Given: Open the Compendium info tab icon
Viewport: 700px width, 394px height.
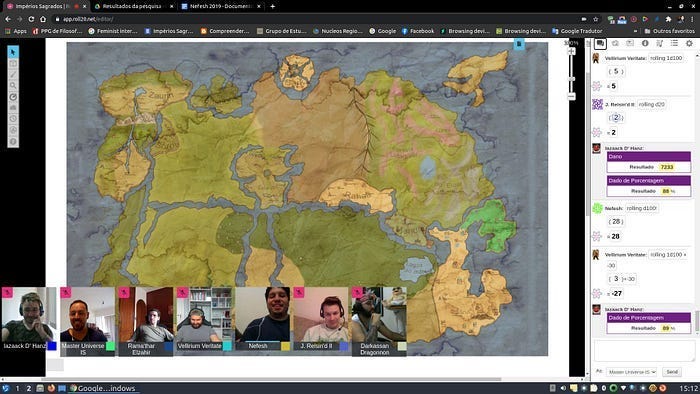Looking at the screenshot, I should coord(645,43).
